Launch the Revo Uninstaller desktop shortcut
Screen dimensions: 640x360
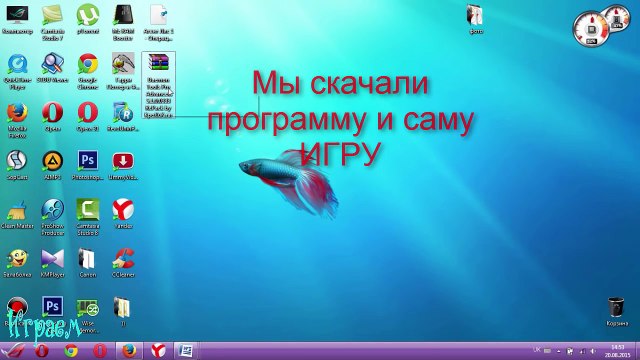pyautogui.click(x=123, y=117)
